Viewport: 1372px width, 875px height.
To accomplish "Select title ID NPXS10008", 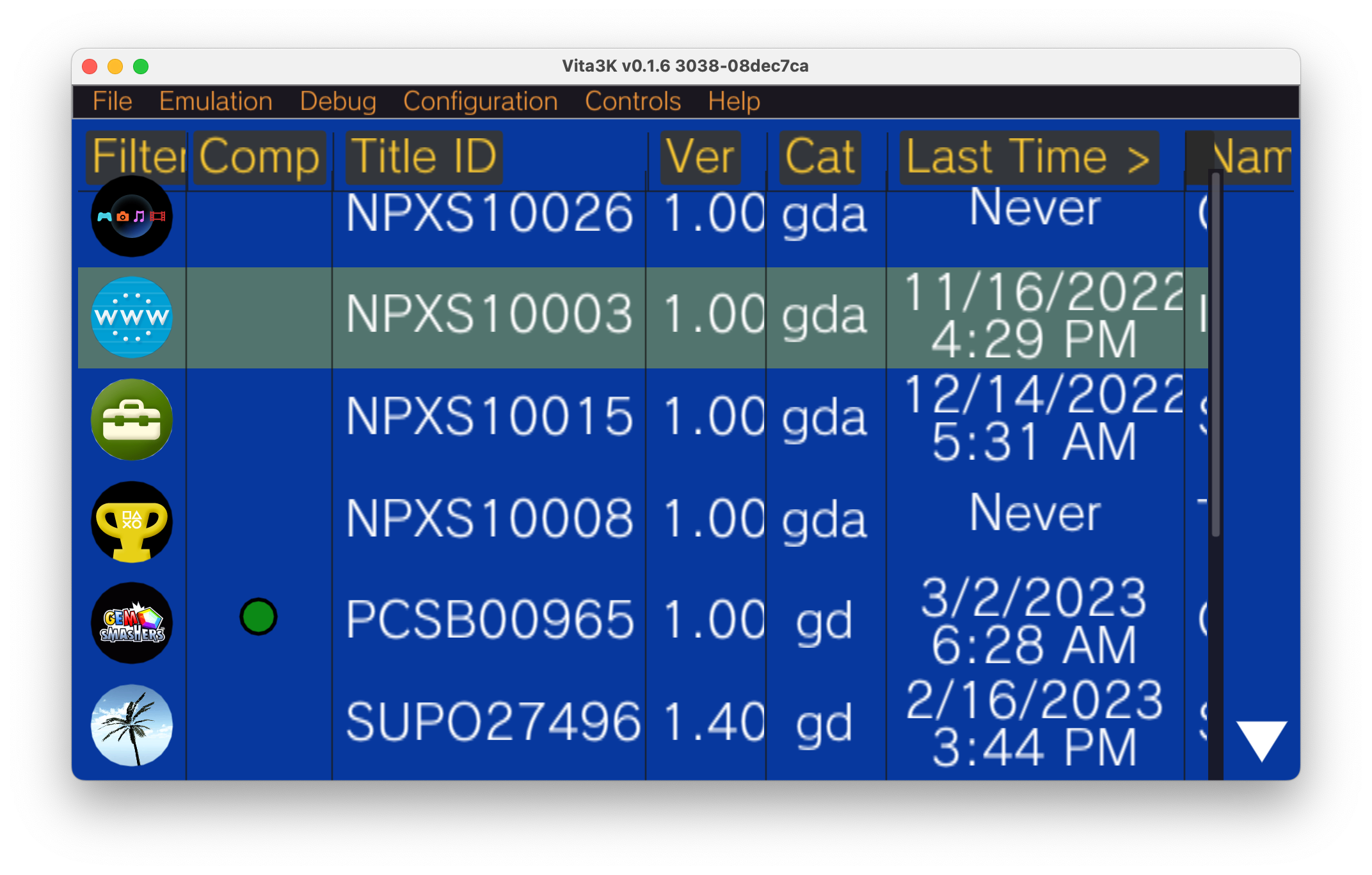I will [x=490, y=518].
